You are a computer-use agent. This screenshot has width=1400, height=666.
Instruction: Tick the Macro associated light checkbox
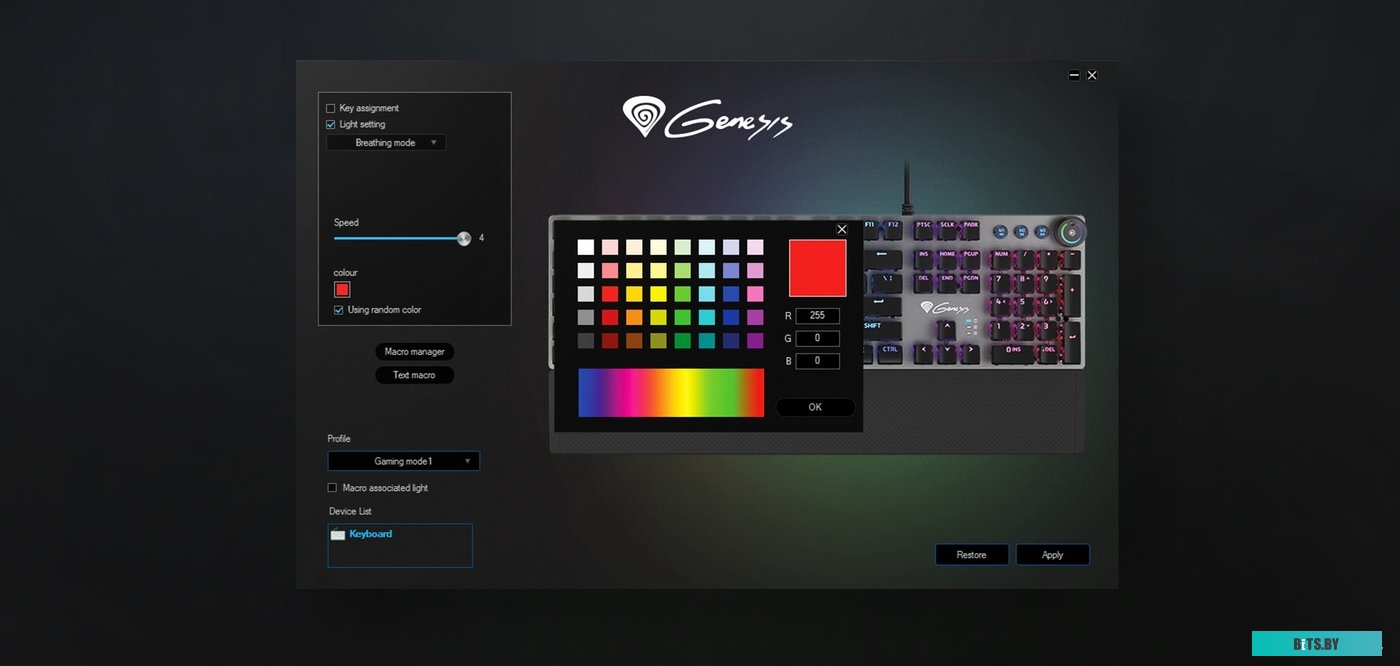[332, 488]
